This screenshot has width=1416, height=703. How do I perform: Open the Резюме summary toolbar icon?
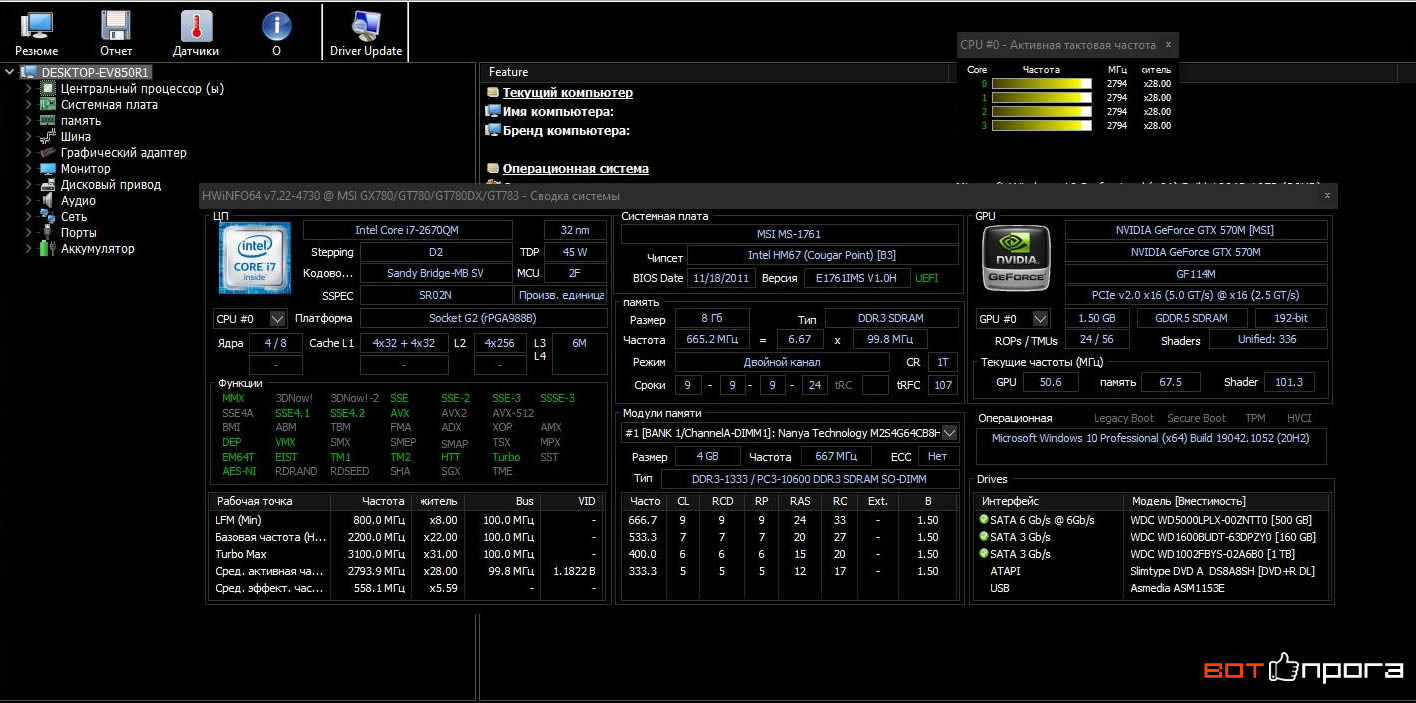click(x=37, y=26)
